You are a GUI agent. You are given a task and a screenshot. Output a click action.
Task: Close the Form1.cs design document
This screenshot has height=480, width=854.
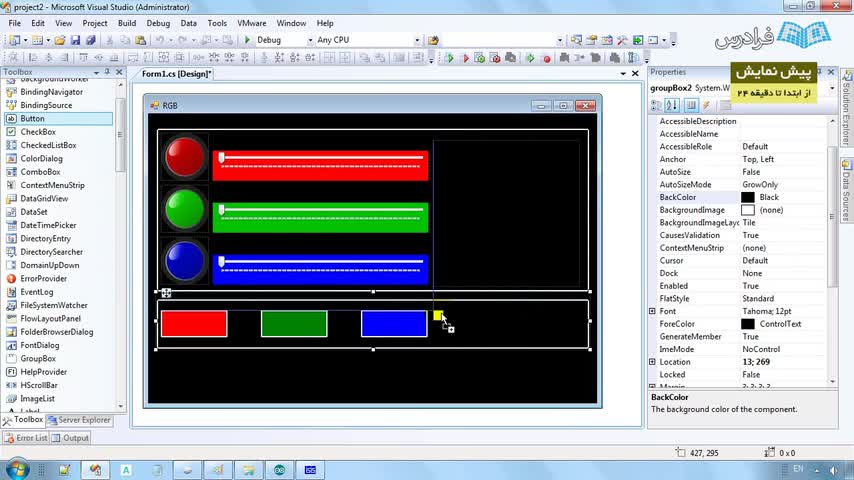pyautogui.click(x=635, y=73)
